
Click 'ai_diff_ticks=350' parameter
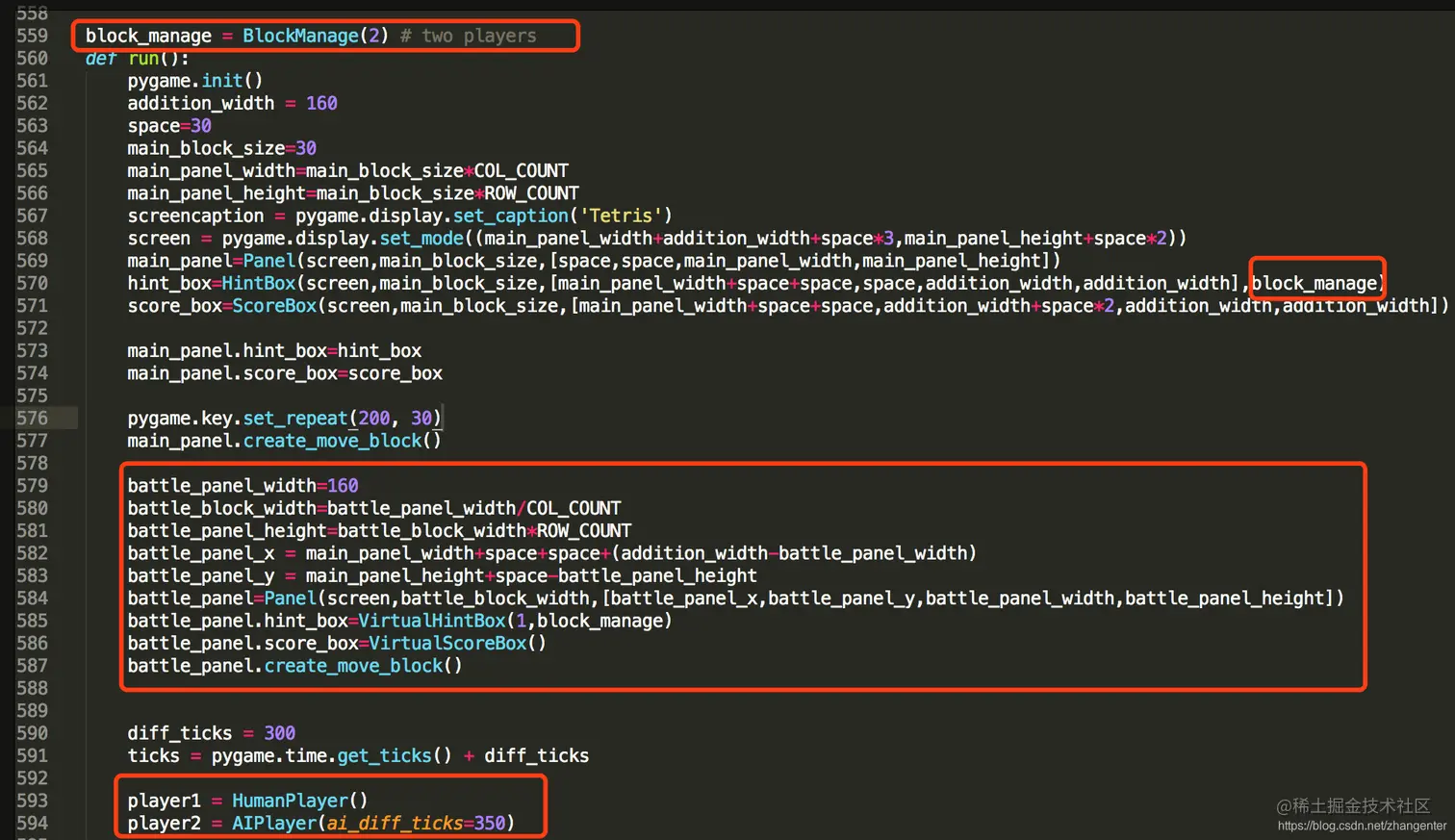pyautogui.click(x=417, y=824)
